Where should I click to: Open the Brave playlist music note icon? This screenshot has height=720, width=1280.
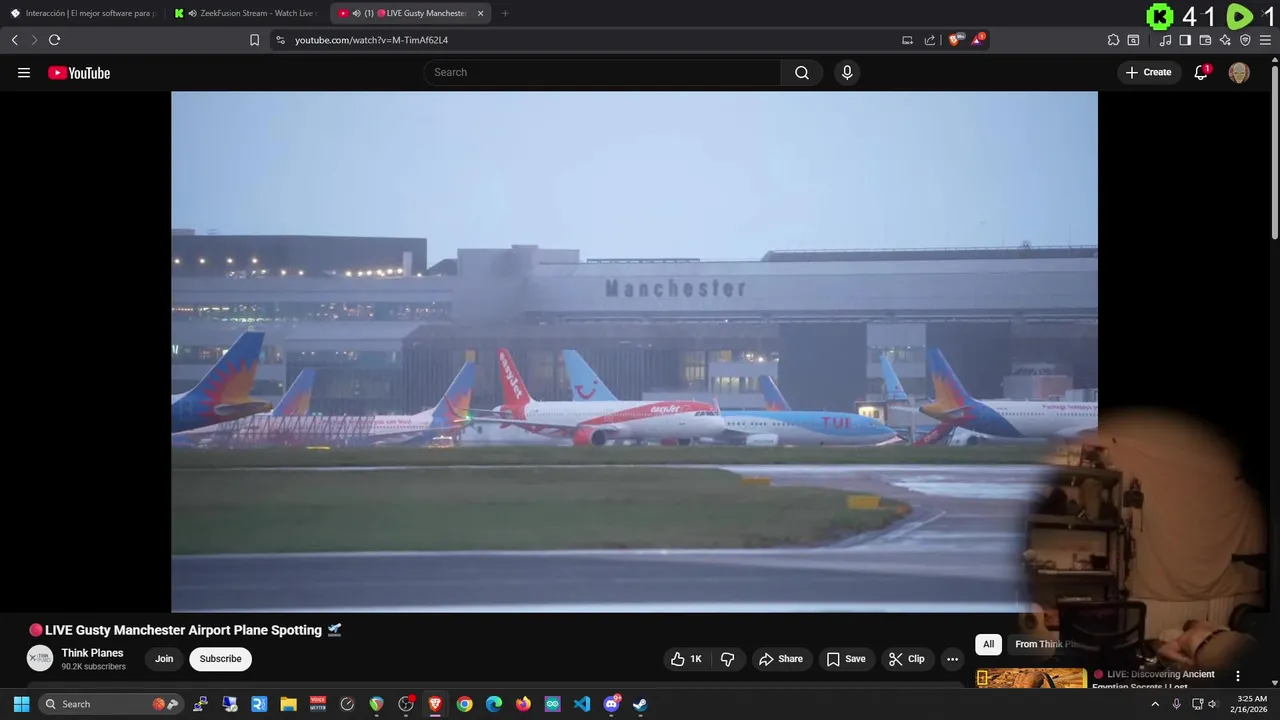[1165, 40]
